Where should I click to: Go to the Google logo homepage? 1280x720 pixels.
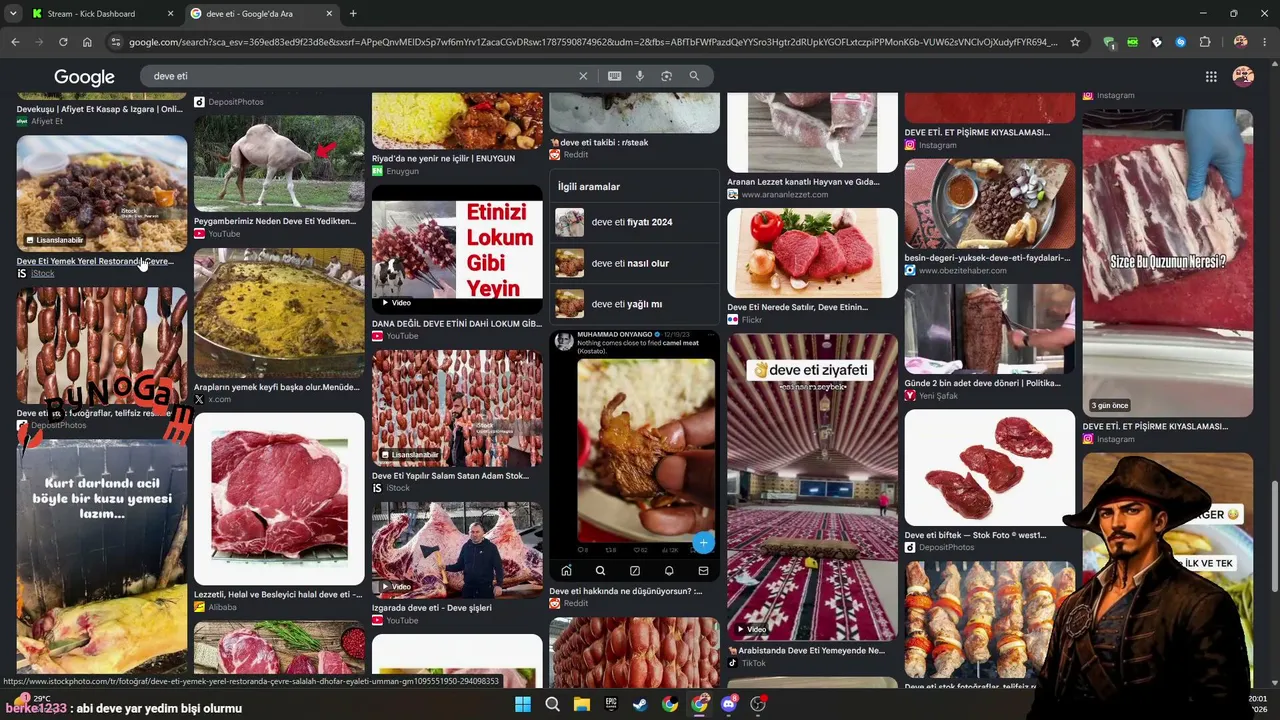tap(84, 77)
